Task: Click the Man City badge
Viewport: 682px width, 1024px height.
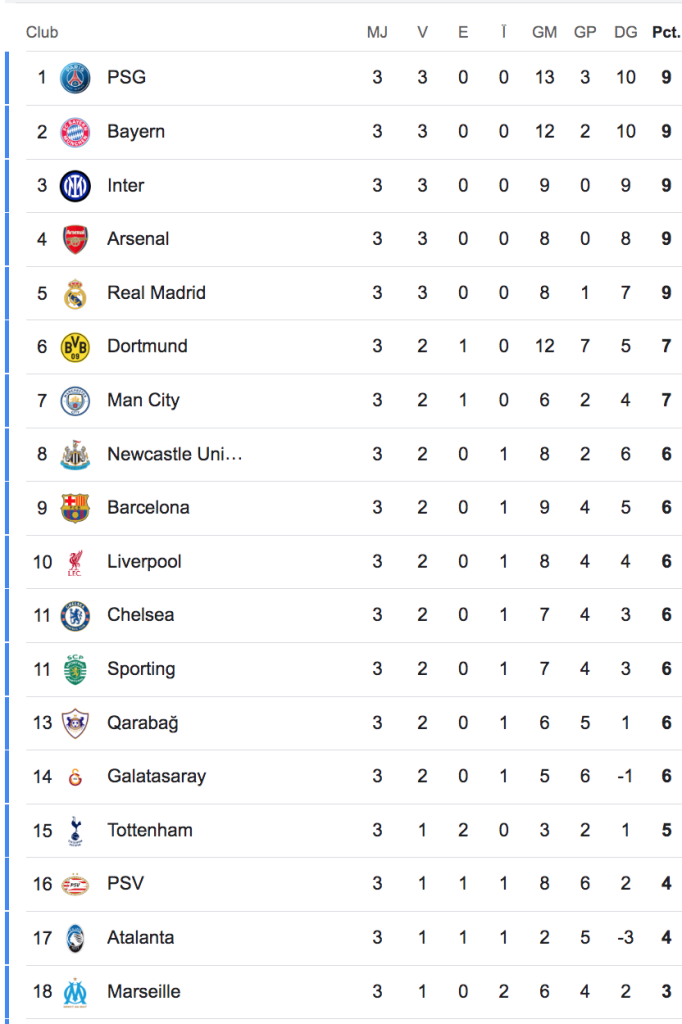Action: [75, 401]
